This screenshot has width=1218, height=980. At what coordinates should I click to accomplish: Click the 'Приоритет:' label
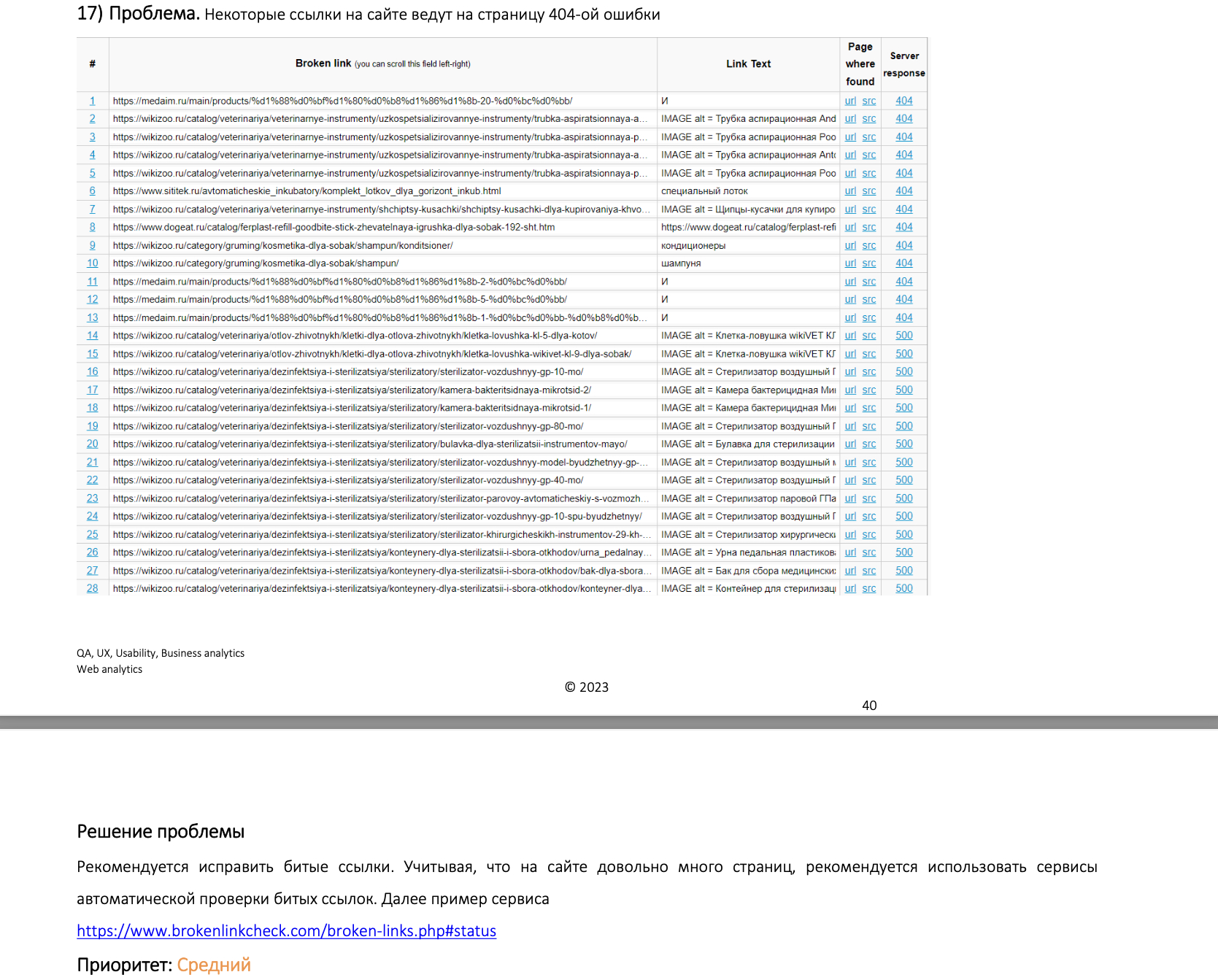tap(125, 965)
